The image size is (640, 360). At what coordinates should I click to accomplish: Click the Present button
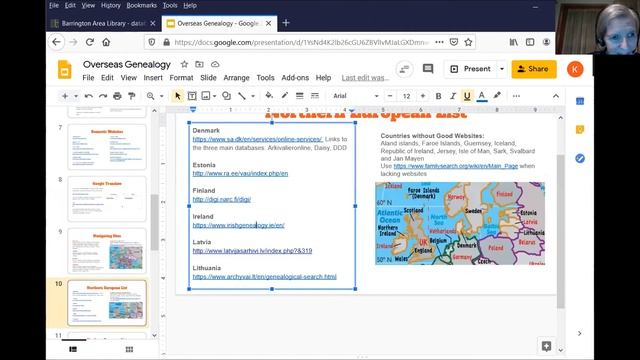[x=471, y=69]
